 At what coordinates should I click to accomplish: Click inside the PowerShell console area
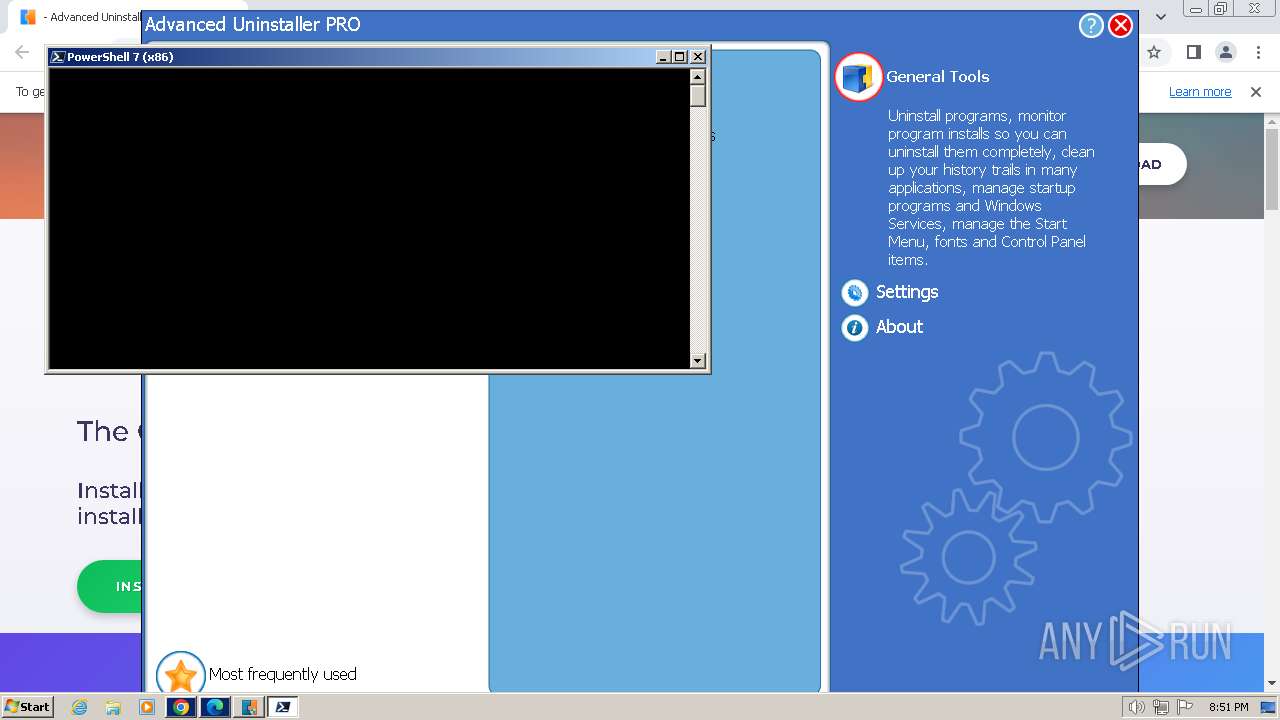369,218
